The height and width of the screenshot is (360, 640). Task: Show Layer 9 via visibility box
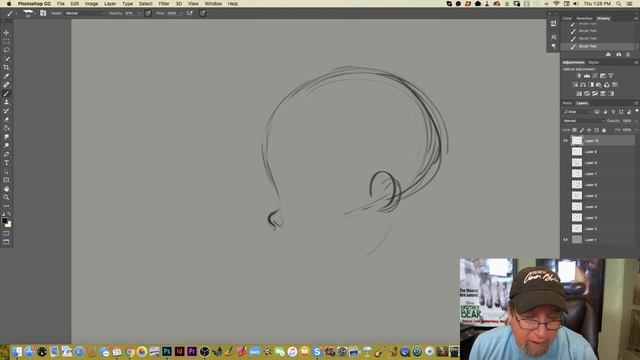pos(566,152)
